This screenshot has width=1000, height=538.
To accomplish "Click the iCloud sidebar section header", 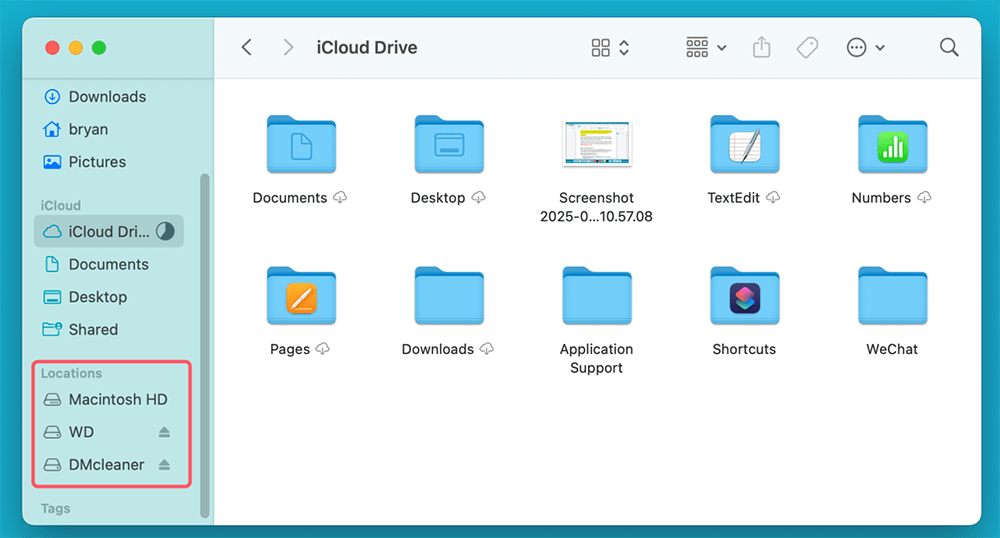I will coord(61,205).
